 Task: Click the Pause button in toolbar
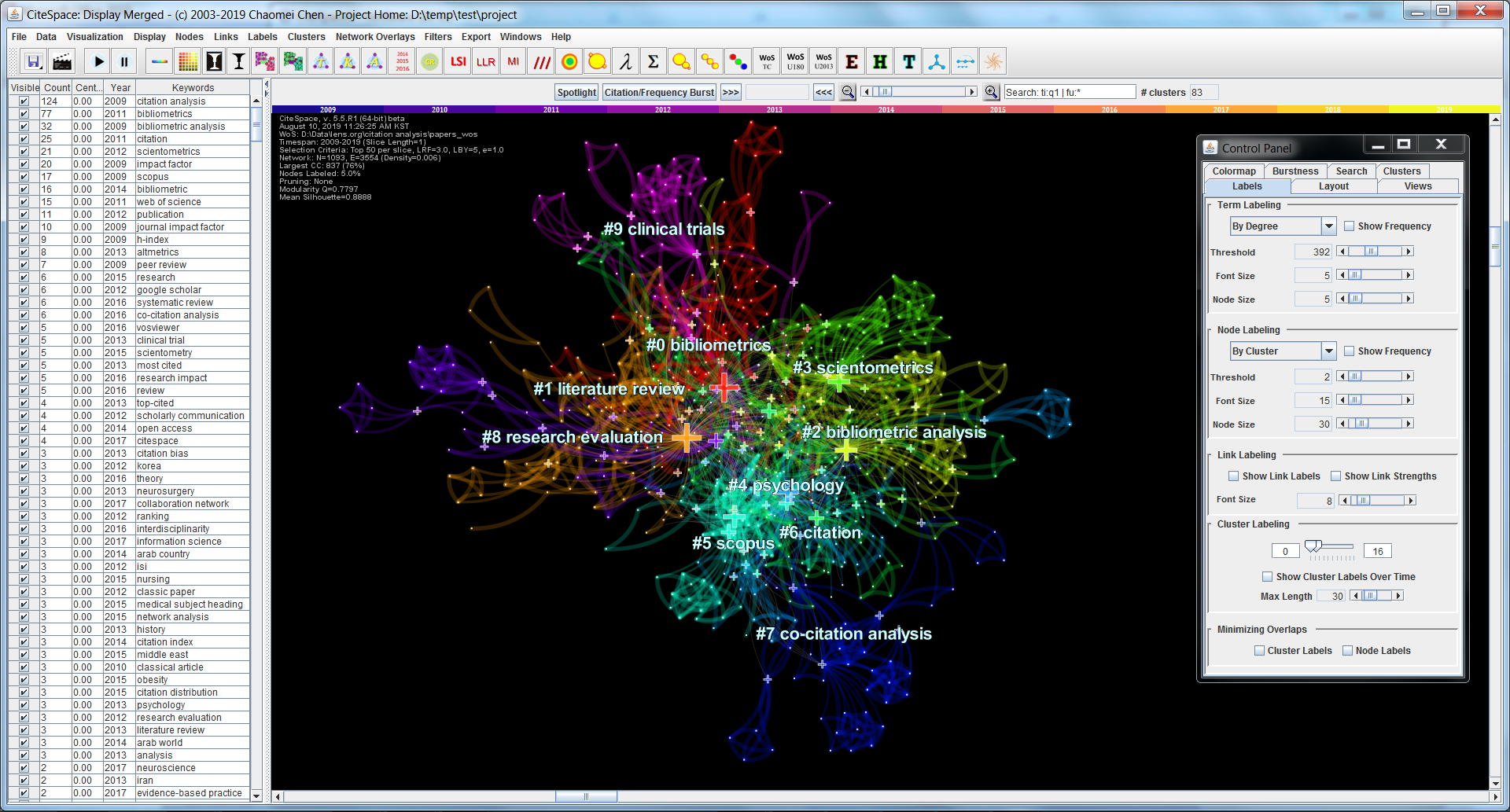point(124,61)
